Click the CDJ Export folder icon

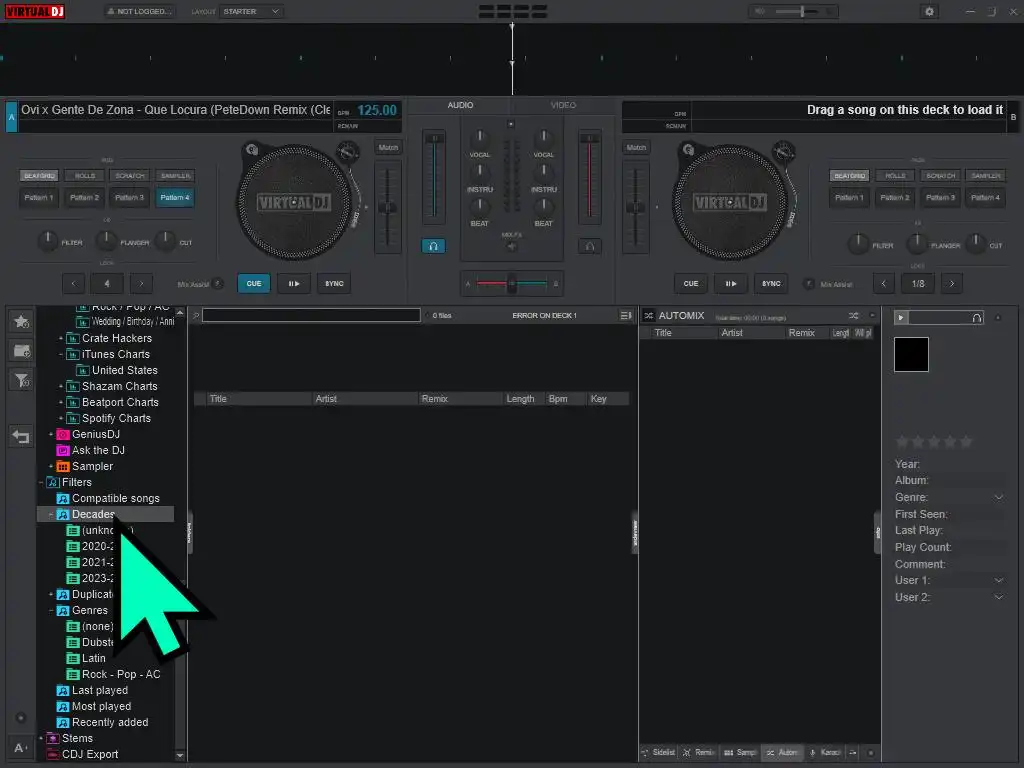53,754
